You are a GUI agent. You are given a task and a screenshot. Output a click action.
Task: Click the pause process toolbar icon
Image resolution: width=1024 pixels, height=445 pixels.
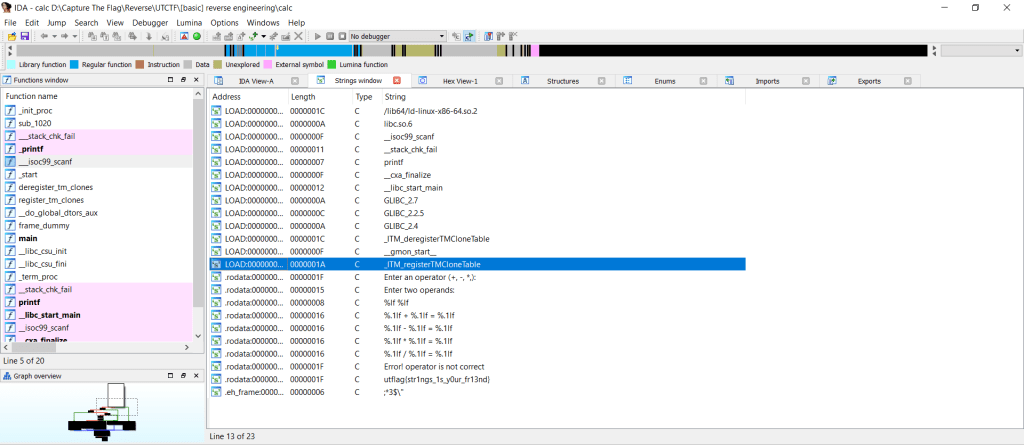[328, 36]
